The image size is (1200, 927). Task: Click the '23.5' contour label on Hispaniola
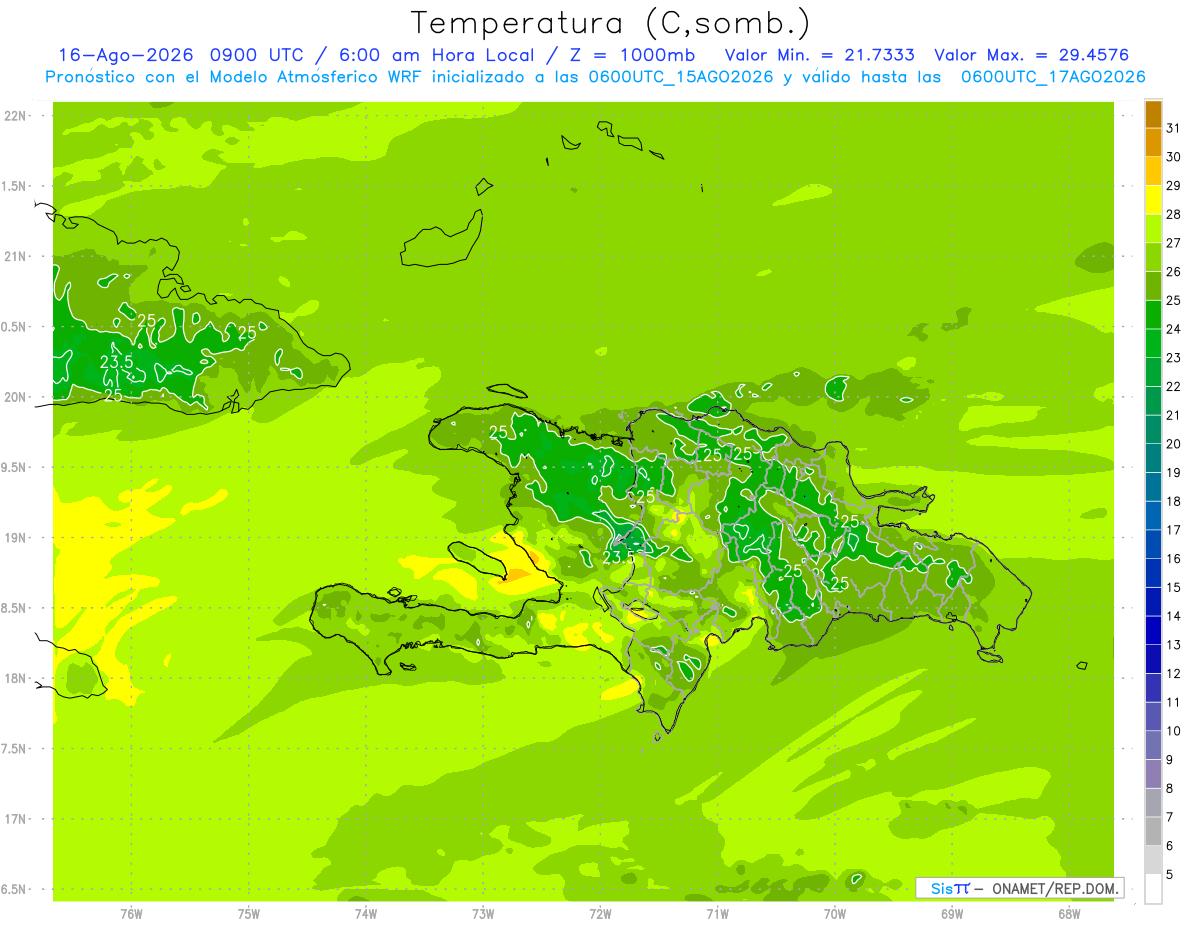619,557
